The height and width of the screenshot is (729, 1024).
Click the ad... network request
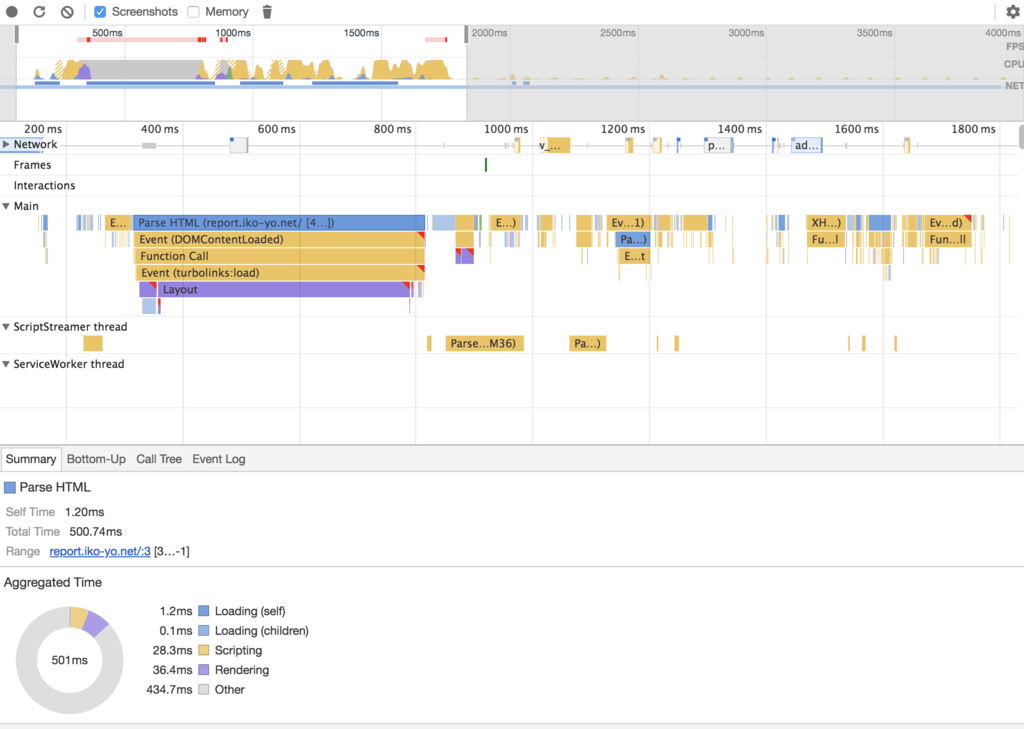coord(807,145)
